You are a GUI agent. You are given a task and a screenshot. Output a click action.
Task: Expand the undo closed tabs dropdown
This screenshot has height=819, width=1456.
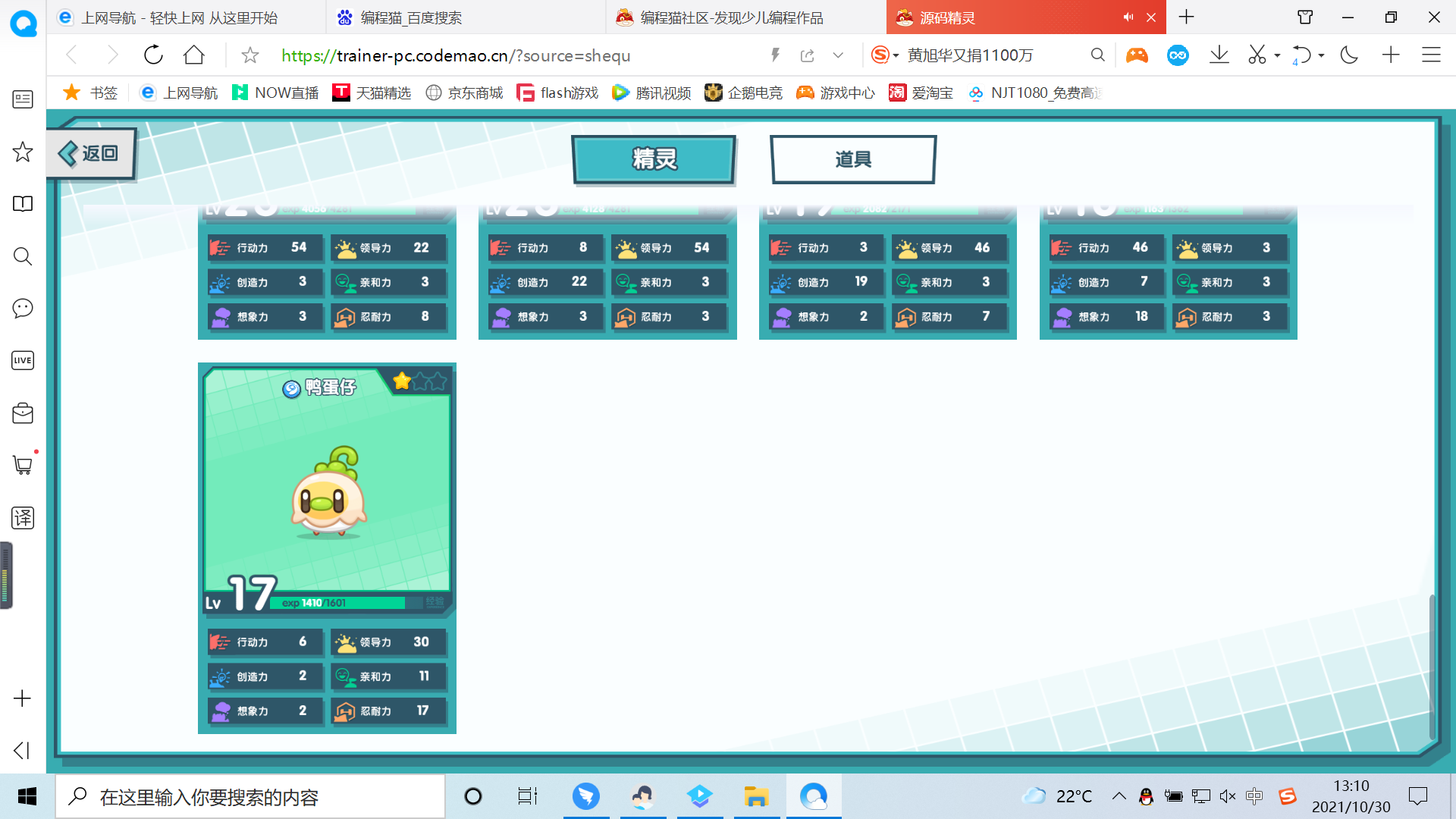coord(1322,55)
